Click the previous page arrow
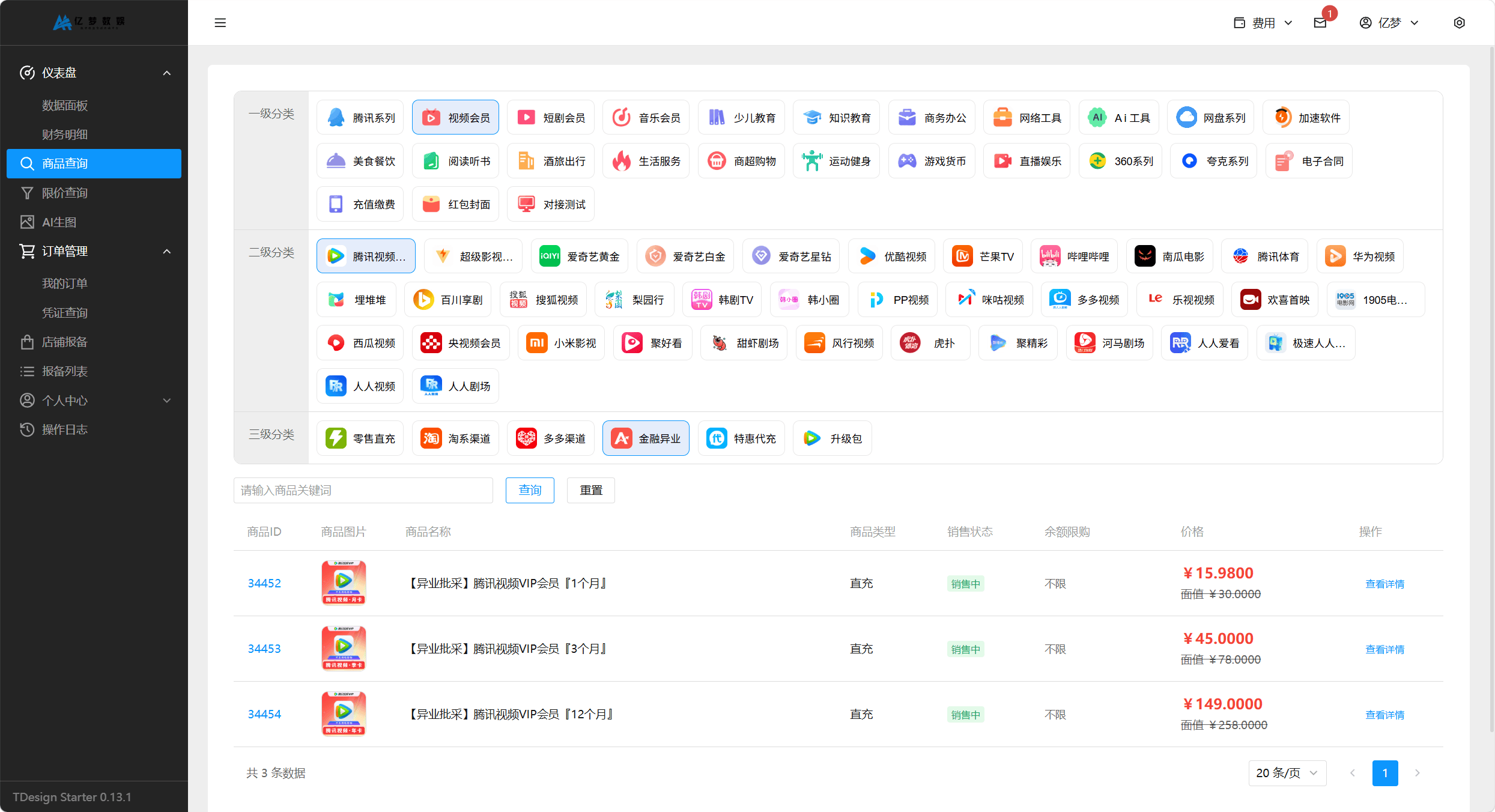 [x=1352, y=773]
